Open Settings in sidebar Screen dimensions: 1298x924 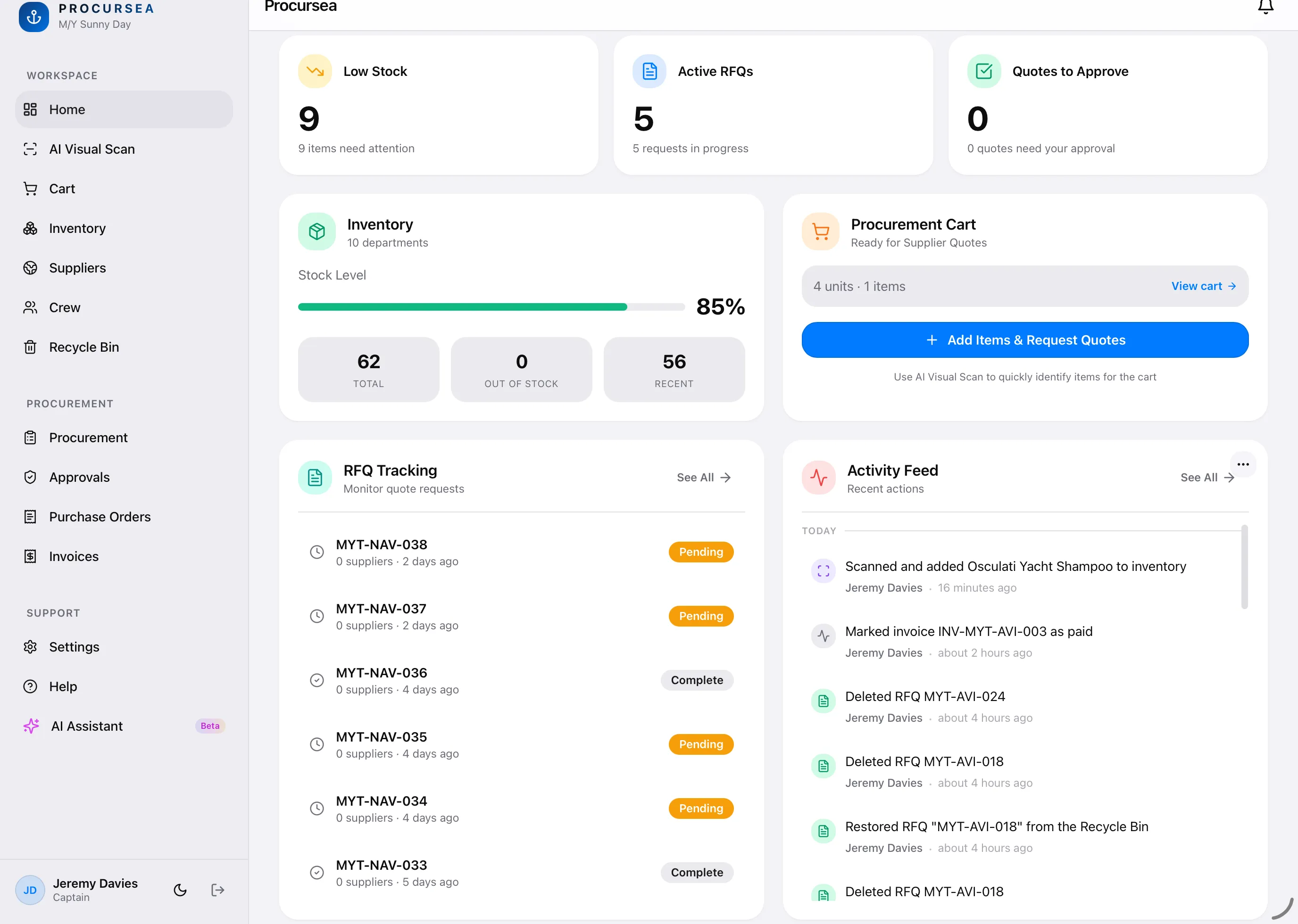pyautogui.click(x=124, y=647)
